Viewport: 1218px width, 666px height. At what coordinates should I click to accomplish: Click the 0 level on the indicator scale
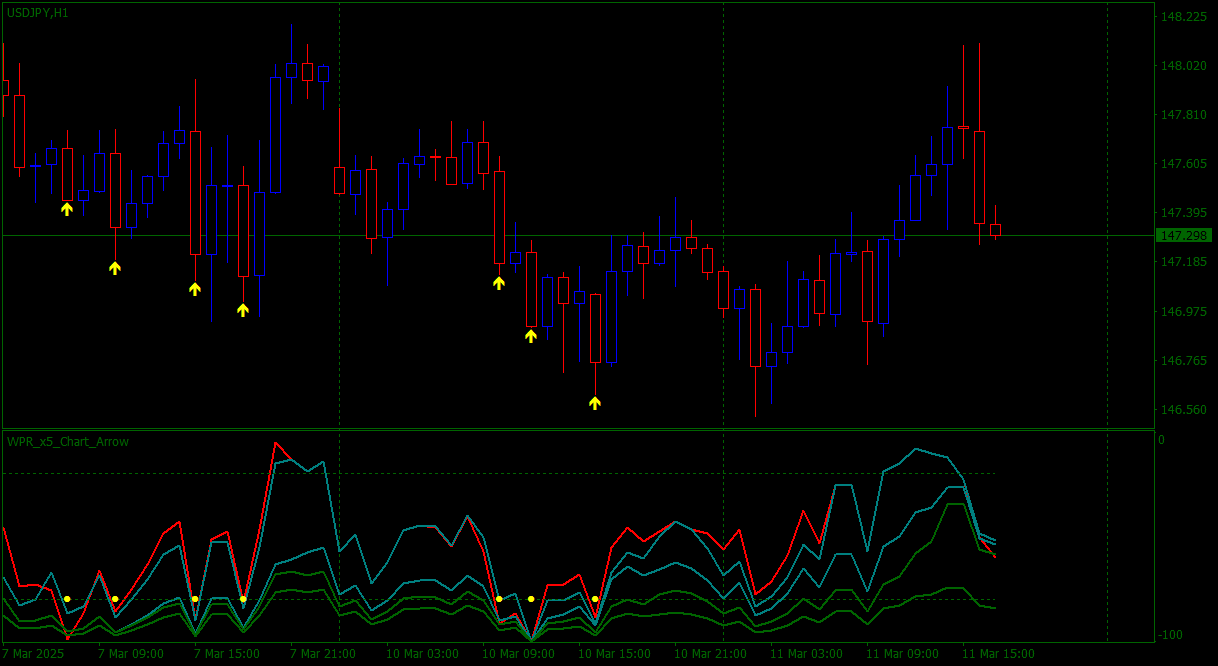(1161, 440)
